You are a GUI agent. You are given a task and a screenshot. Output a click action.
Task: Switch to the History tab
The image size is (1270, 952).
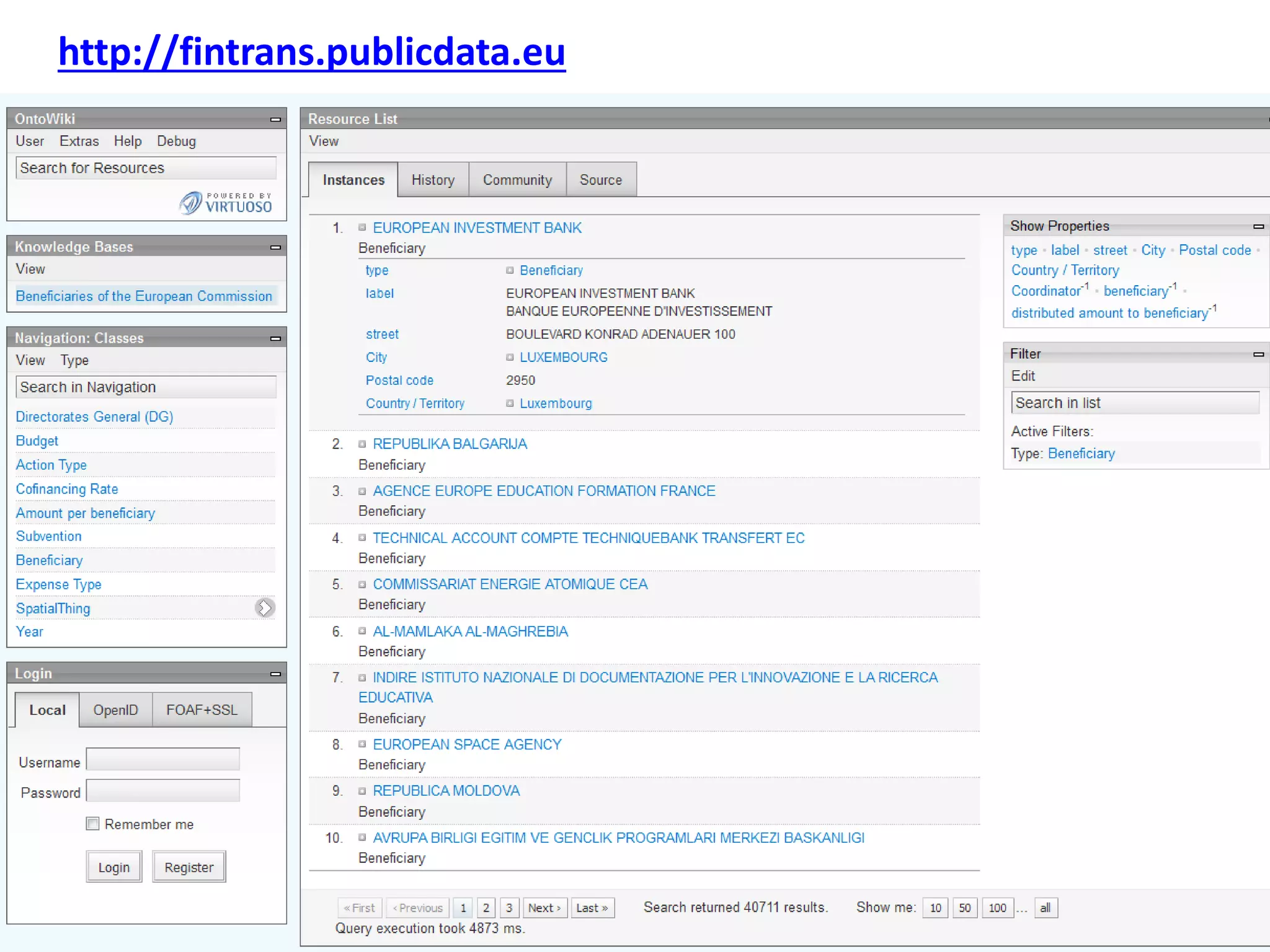tap(433, 180)
